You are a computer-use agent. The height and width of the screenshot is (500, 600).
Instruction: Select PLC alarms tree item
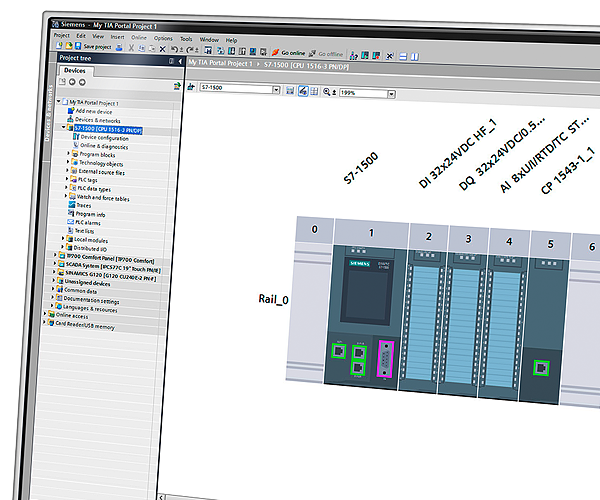click(x=88, y=222)
